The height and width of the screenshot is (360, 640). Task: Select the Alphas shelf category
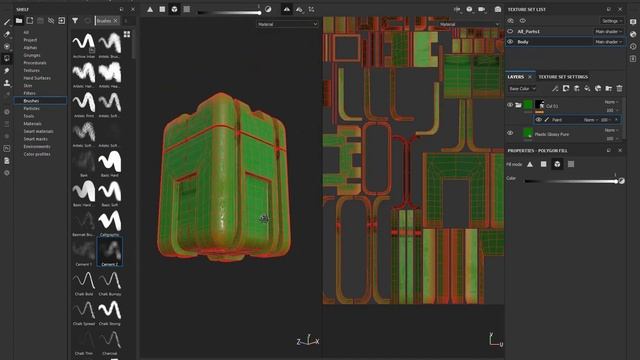click(x=30, y=48)
